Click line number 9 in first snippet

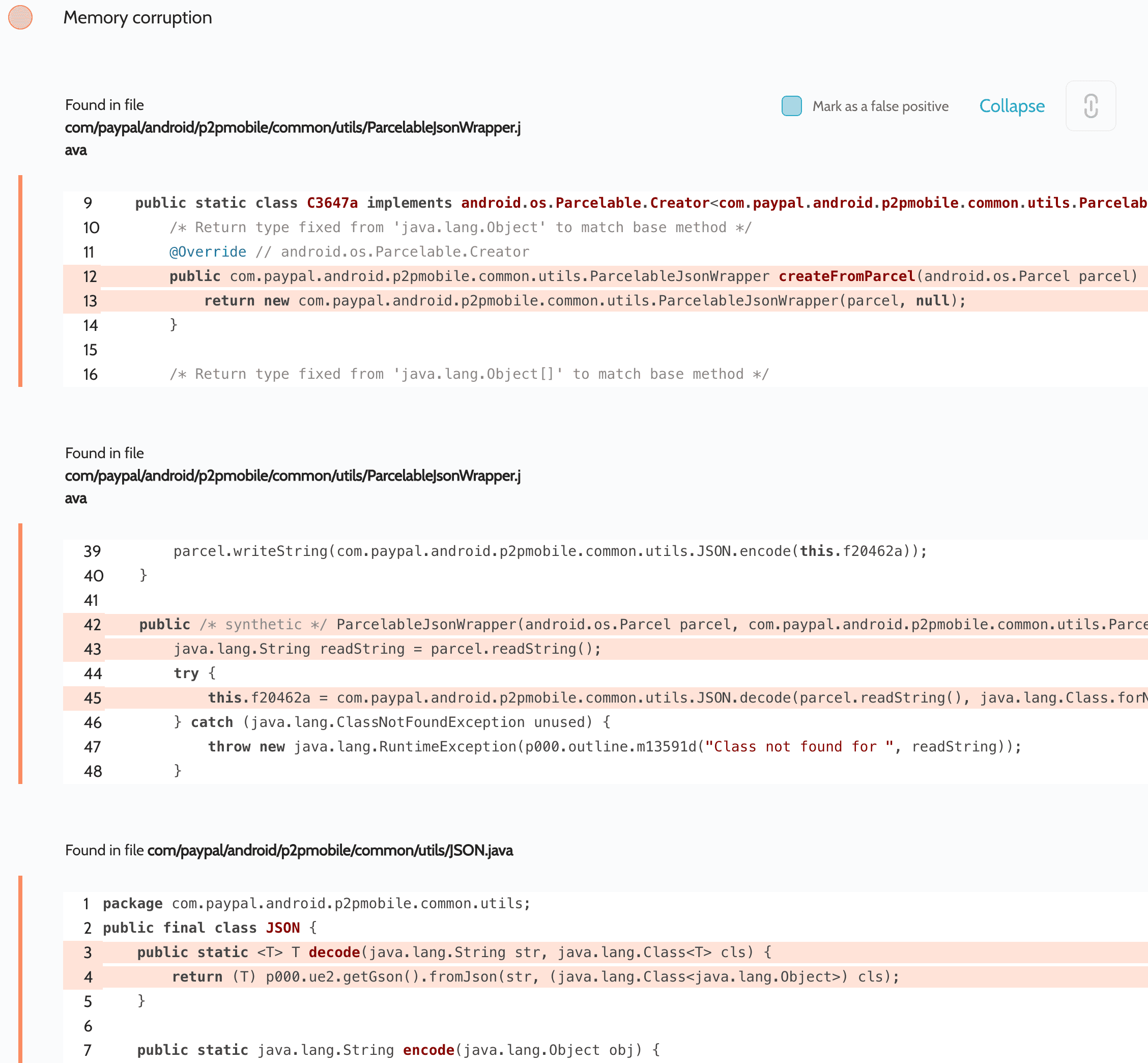coord(88,203)
